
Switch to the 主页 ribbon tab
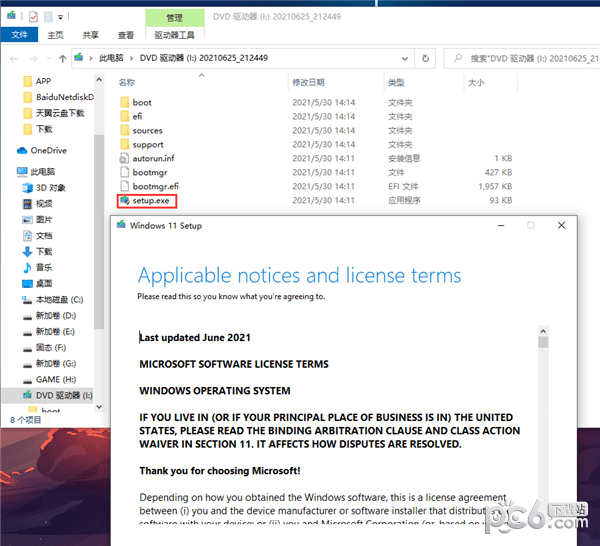pos(55,35)
